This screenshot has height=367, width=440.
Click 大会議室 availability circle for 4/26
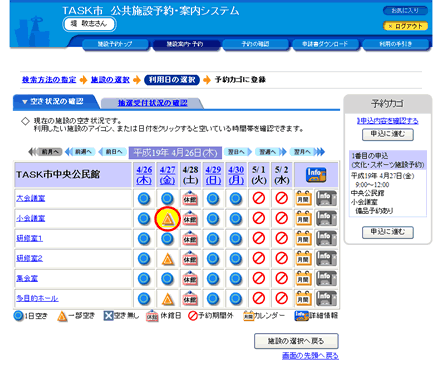tap(144, 199)
